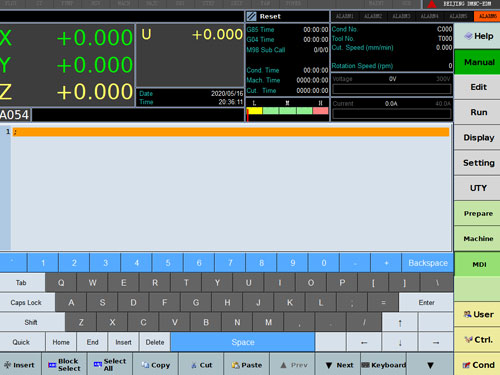
Task: Select the ALARM1 tab
Action: tap(345, 16)
